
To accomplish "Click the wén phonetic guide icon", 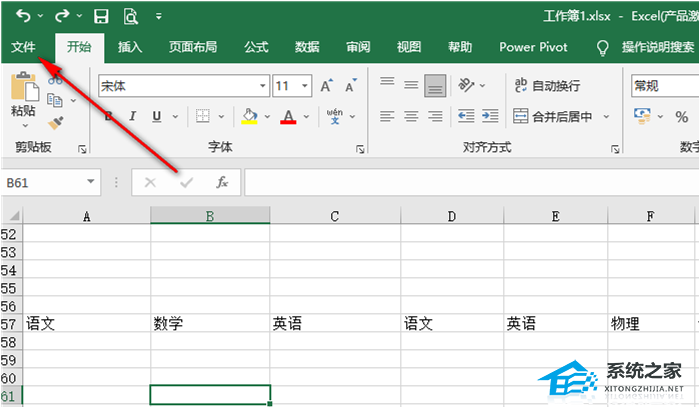I will pos(334,116).
